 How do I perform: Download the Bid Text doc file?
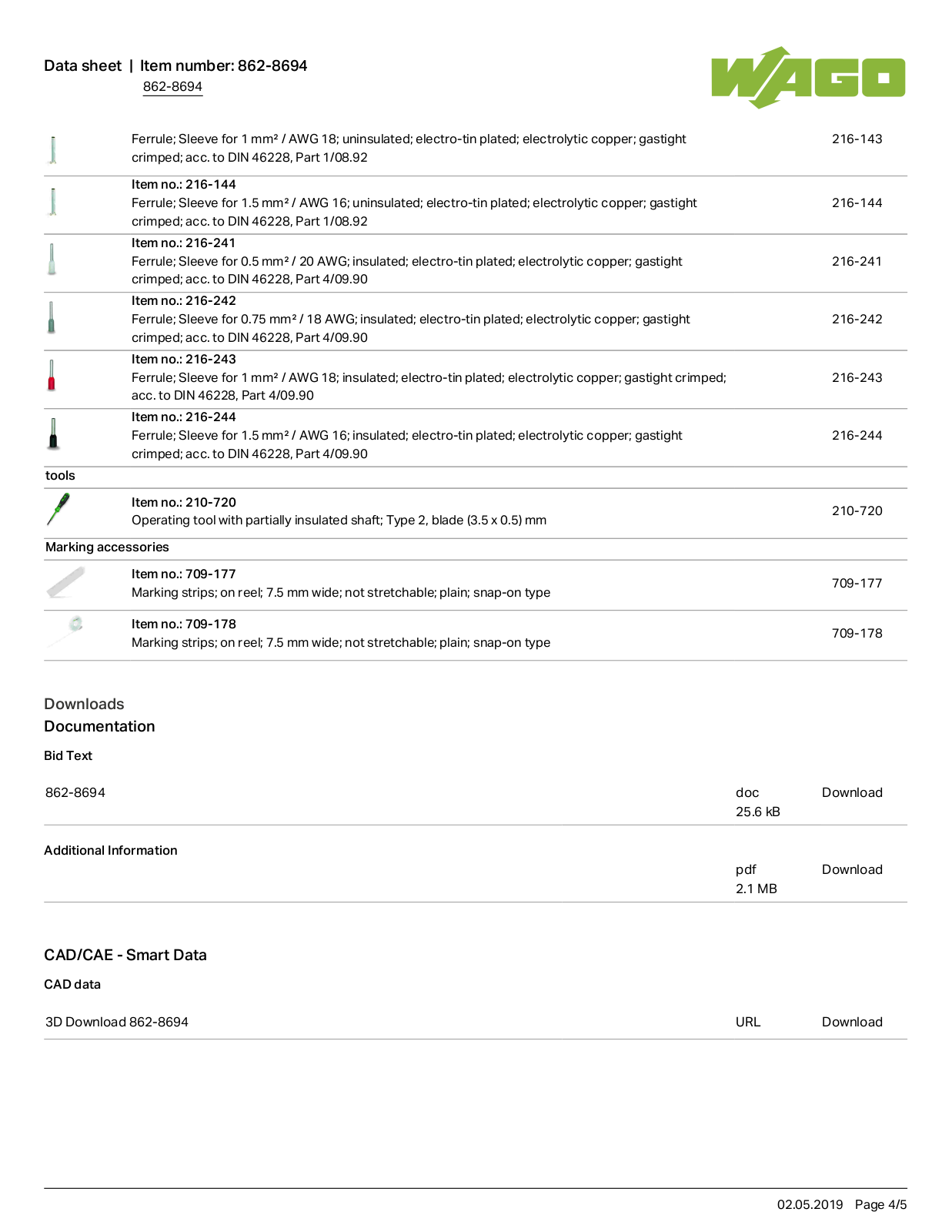(852, 792)
